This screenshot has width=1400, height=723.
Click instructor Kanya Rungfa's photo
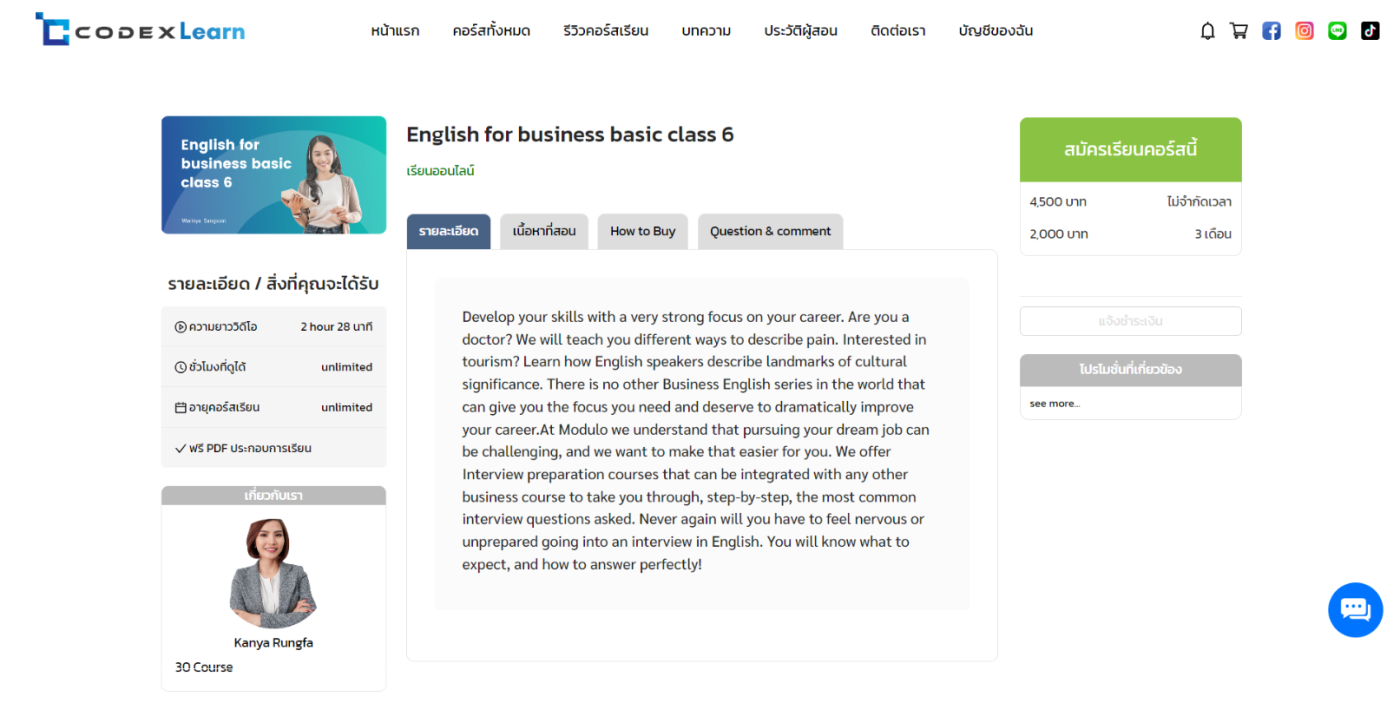click(273, 573)
